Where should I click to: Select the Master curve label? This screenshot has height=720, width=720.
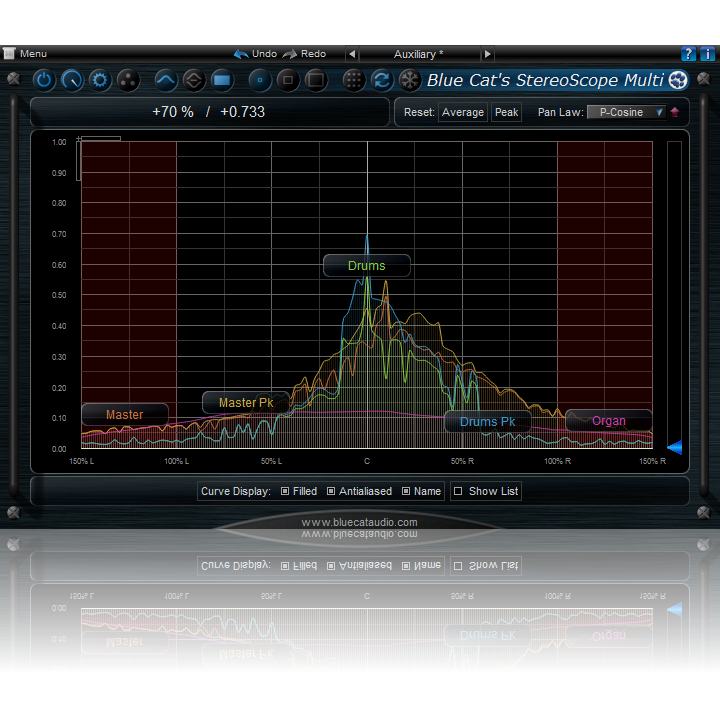pyautogui.click(x=125, y=415)
